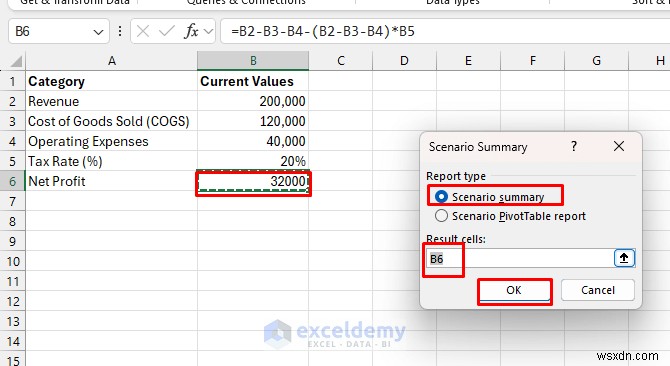Click Cancel in Scenario Summary dialog
670x366 pixels.
[x=597, y=290]
